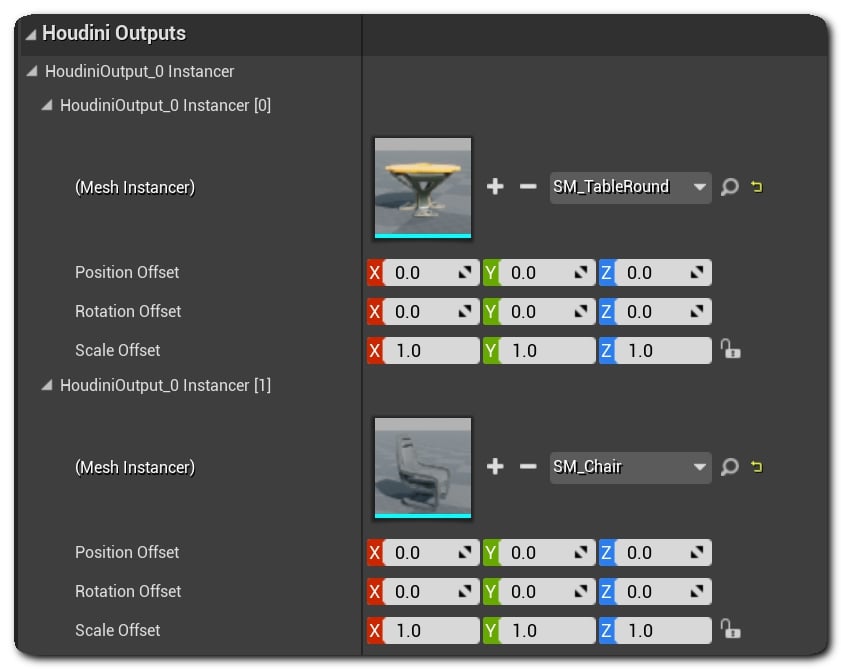Edit Rotation Offset Z for Instancer [0]

[663, 312]
